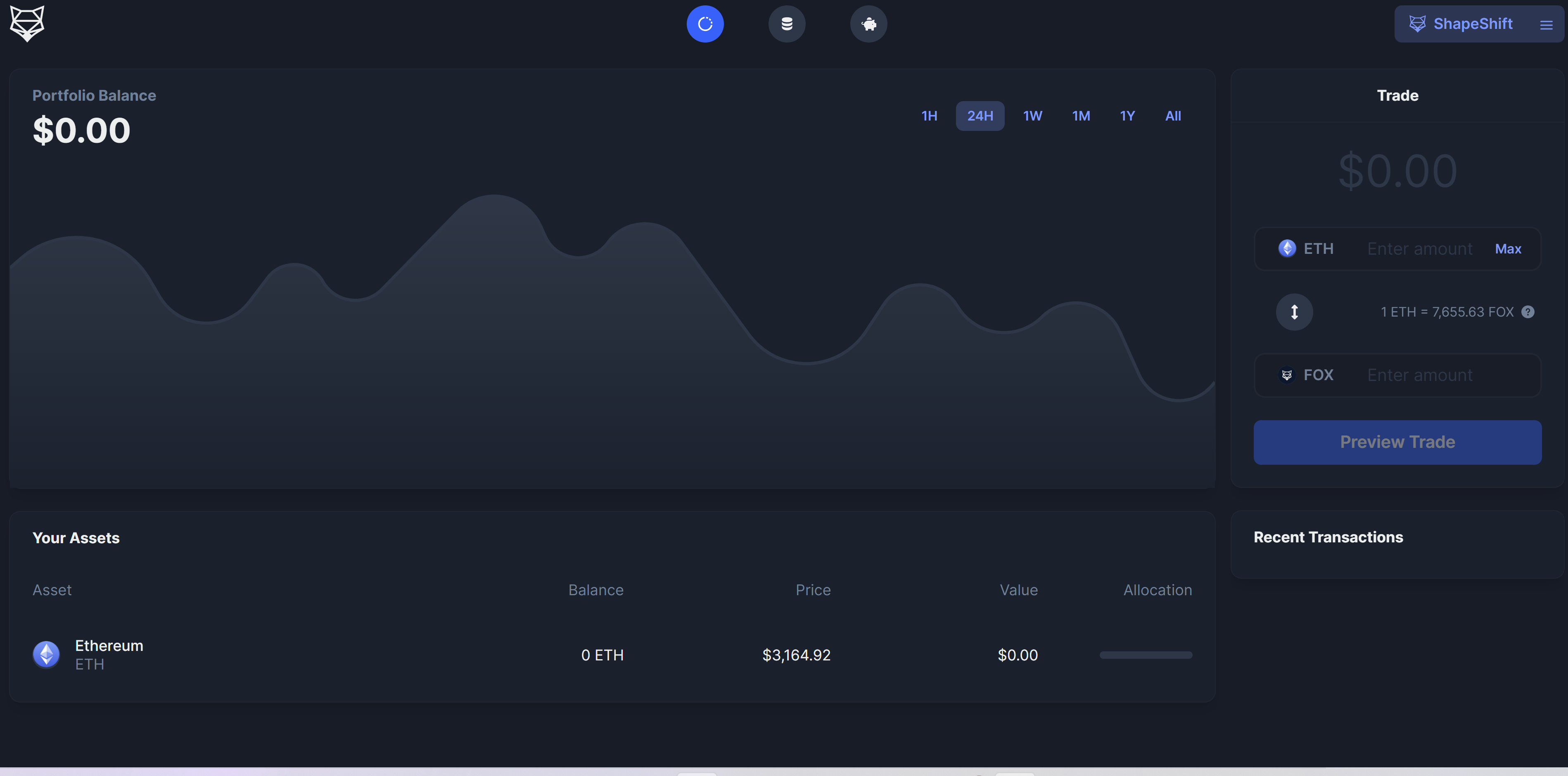Screen dimensions: 1568x776
Task: Open the exchange rate help tooltip icon
Action: click(1528, 312)
